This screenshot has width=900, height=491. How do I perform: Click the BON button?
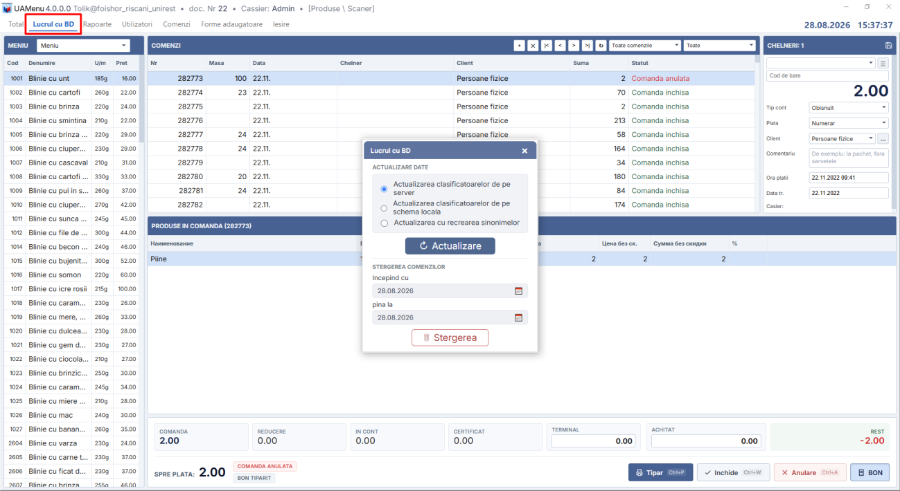[x=870, y=472]
